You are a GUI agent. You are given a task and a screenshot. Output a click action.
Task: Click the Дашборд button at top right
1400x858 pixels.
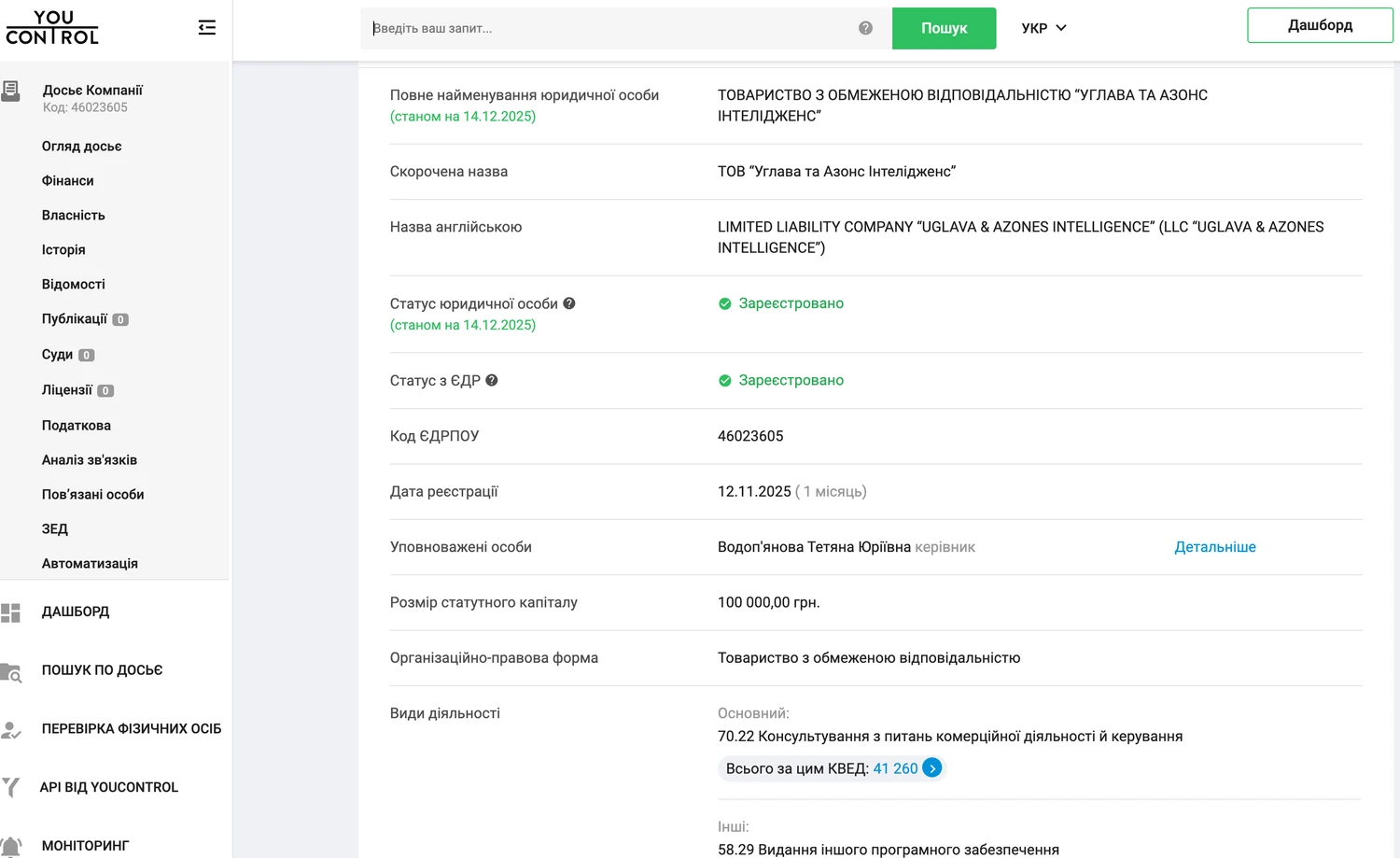(1319, 25)
